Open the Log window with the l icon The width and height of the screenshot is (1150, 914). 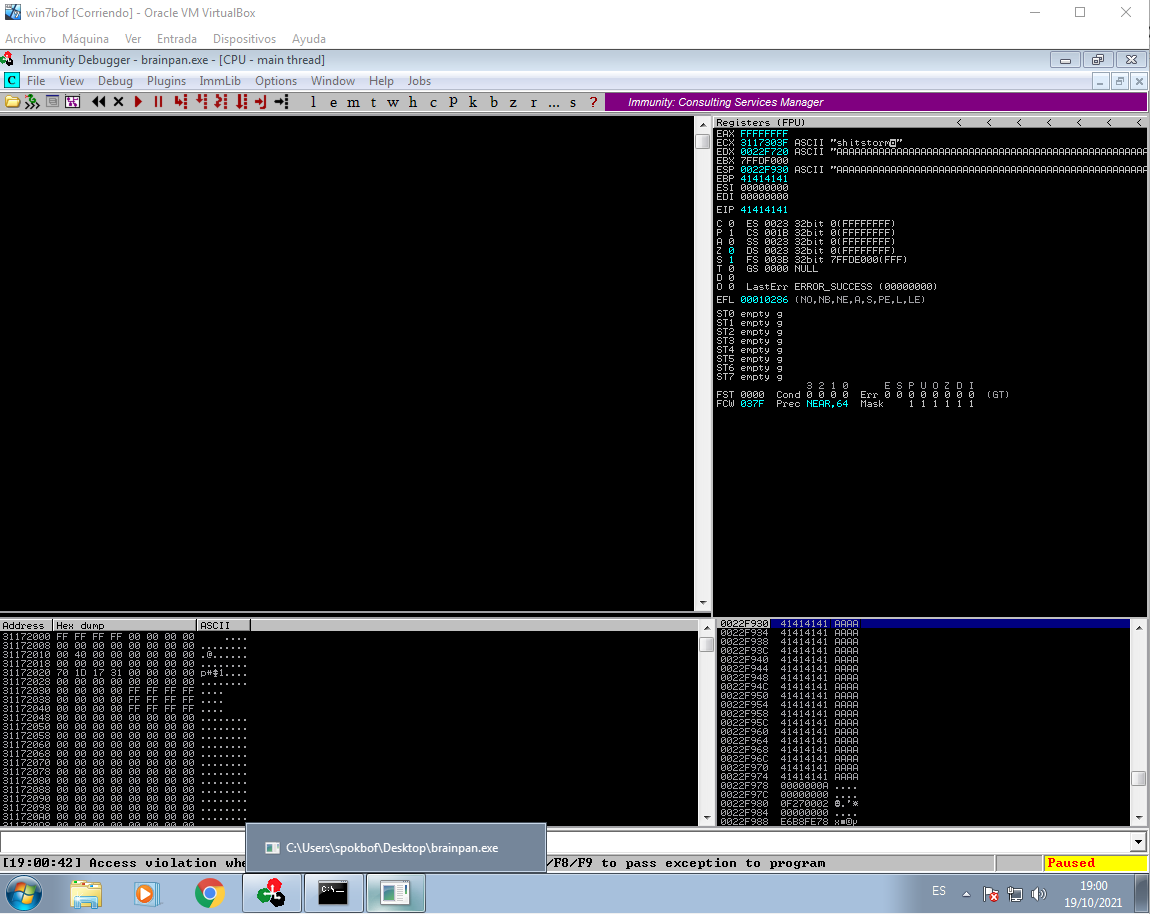(x=312, y=101)
